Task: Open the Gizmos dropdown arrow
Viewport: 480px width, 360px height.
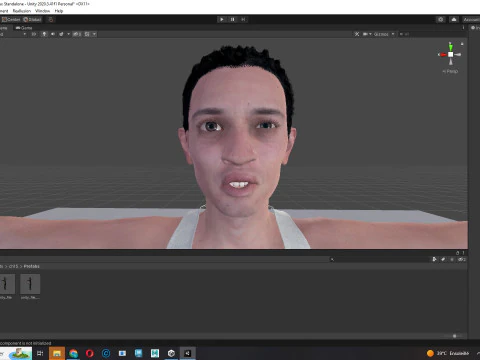Action: [x=393, y=34]
